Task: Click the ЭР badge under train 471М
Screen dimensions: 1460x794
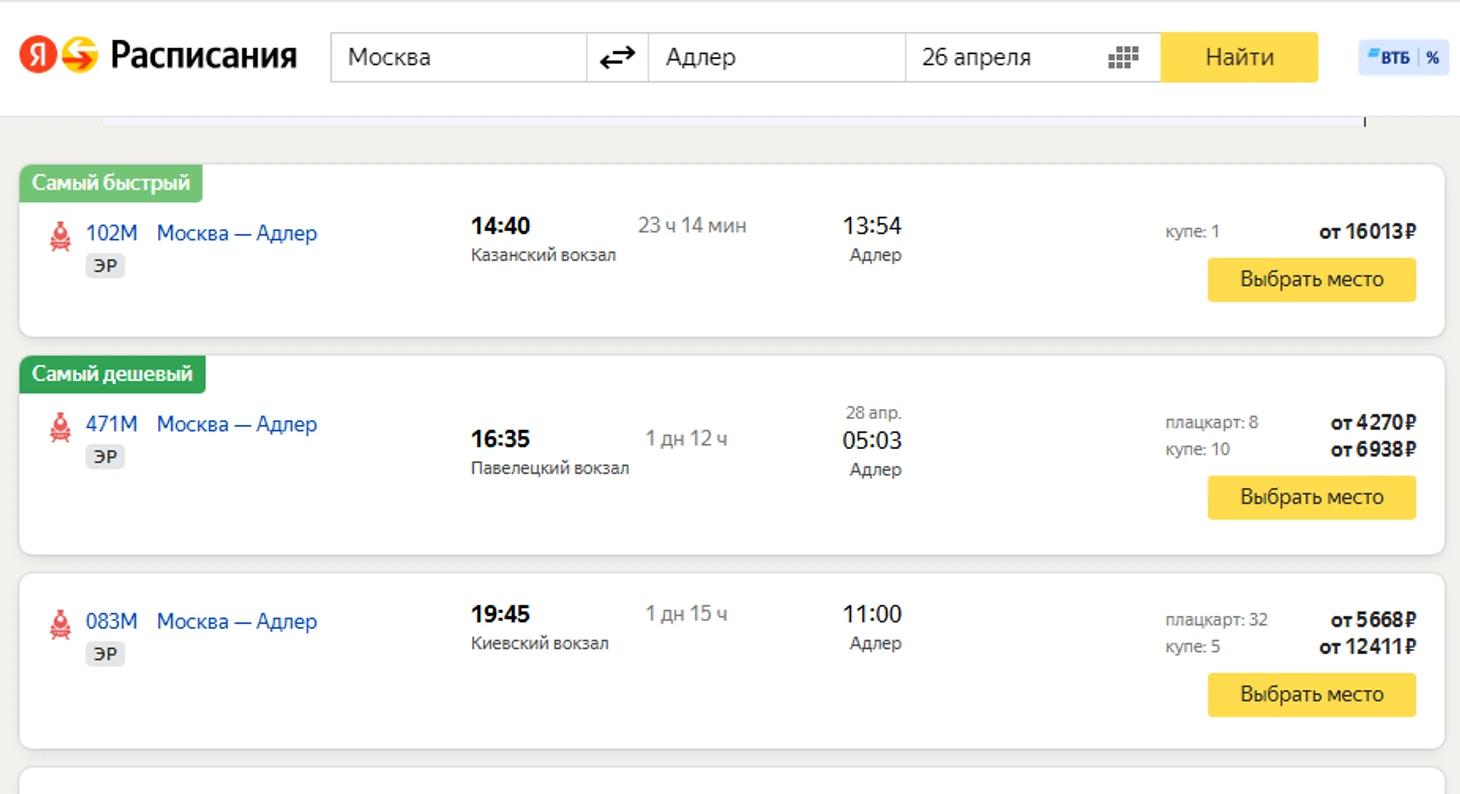Action: click(105, 457)
